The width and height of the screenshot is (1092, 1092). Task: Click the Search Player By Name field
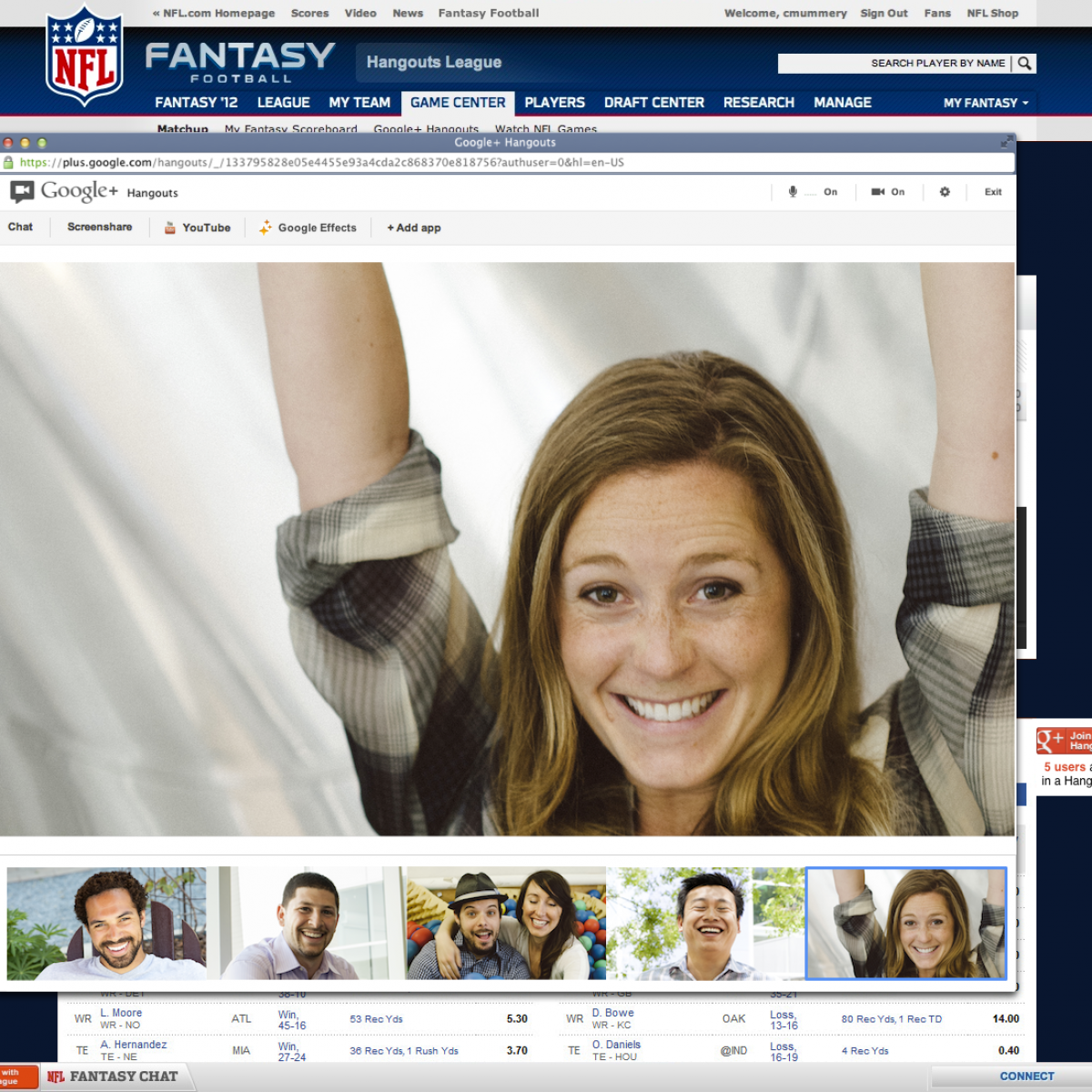(892, 63)
